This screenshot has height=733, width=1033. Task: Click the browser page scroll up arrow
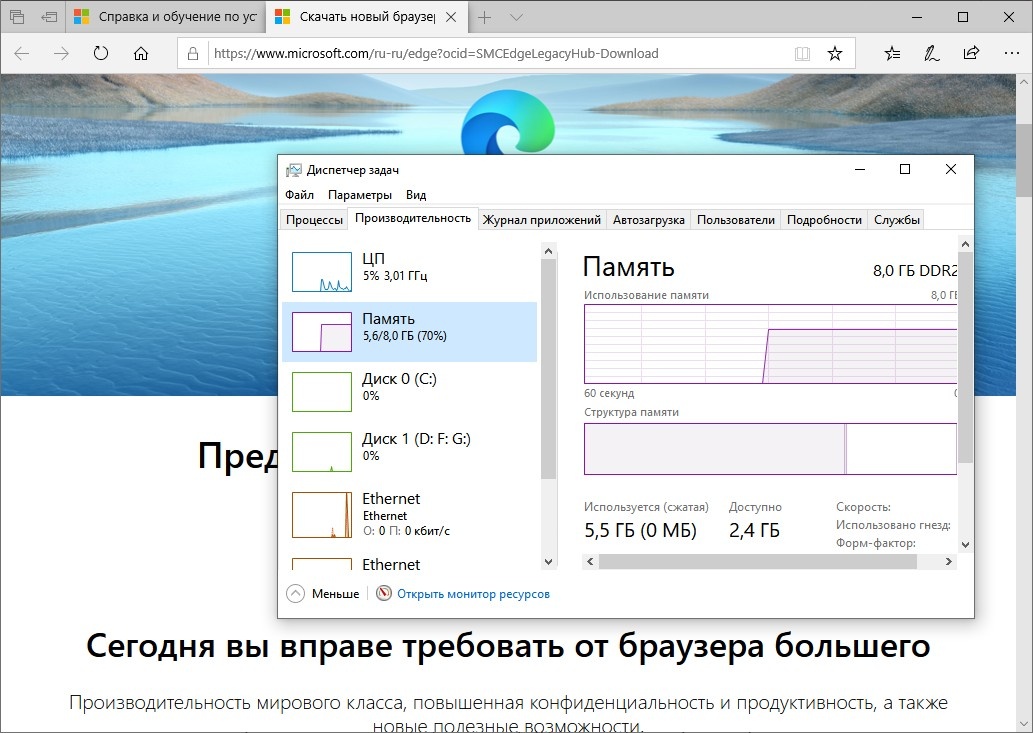tap(1024, 82)
